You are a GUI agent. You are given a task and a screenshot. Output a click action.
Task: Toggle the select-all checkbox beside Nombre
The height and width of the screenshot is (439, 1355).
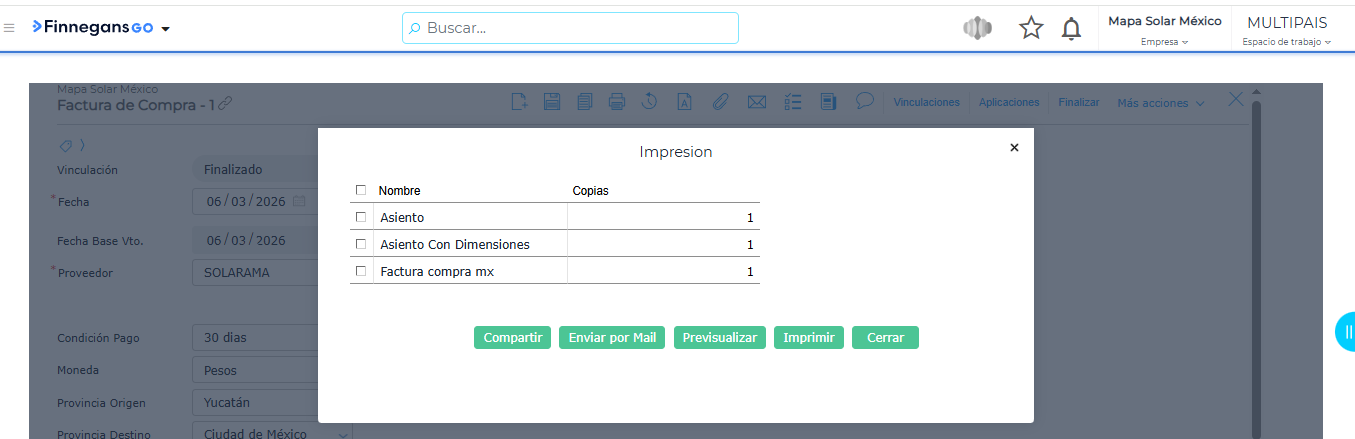click(x=361, y=190)
